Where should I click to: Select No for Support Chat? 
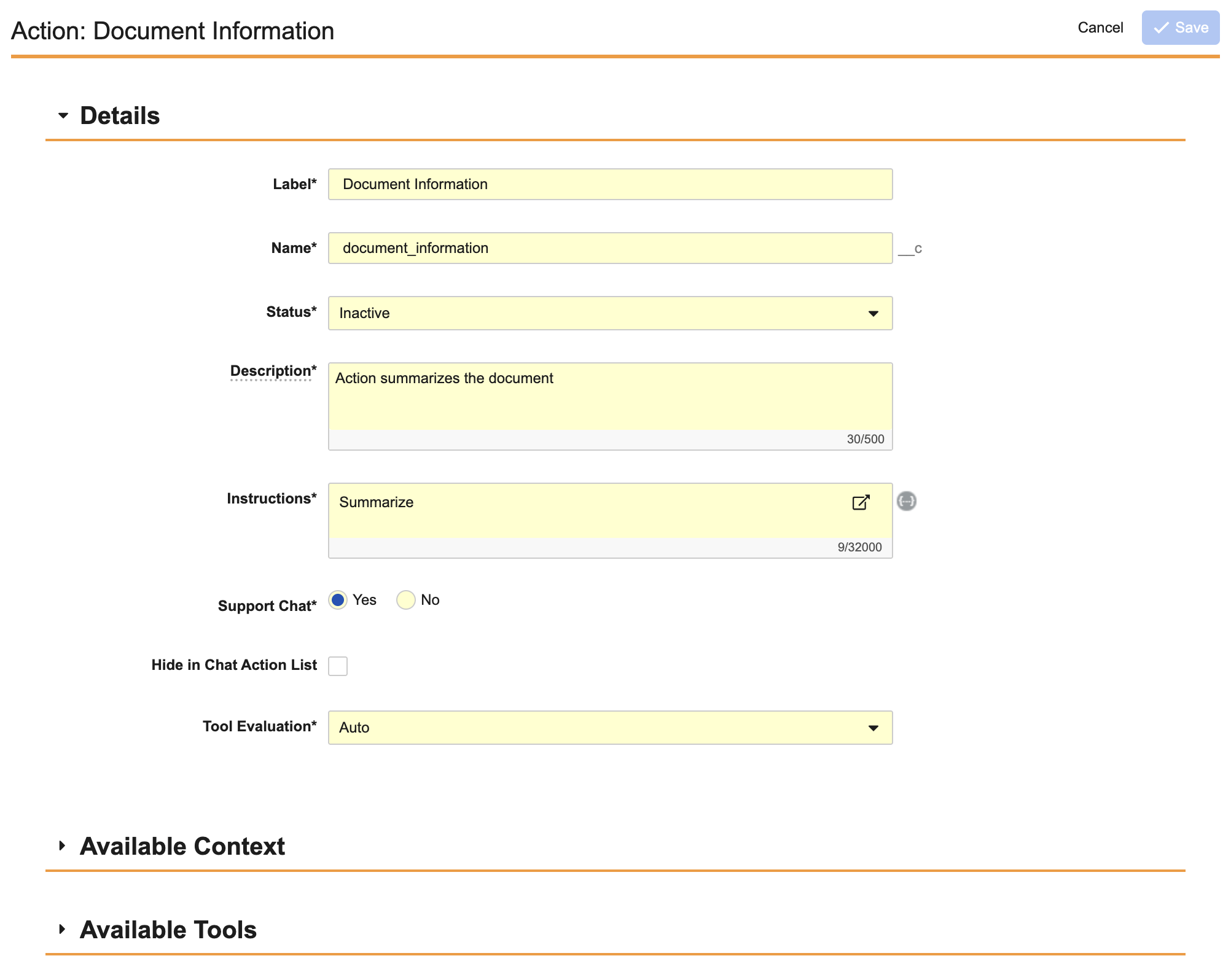point(406,600)
